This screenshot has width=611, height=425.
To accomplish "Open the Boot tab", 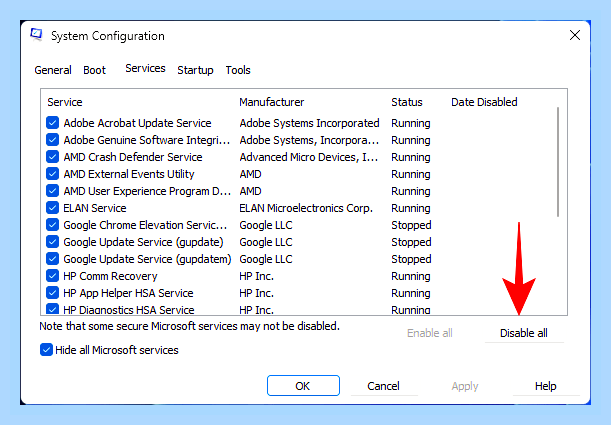I will tap(94, 70).
